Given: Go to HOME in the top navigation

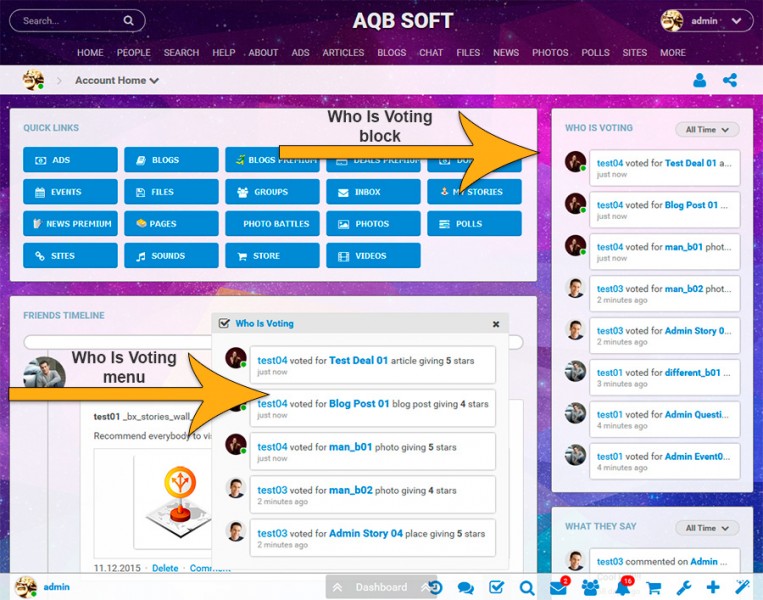Looking at the screenshot, I should click(x=90, y=53).
